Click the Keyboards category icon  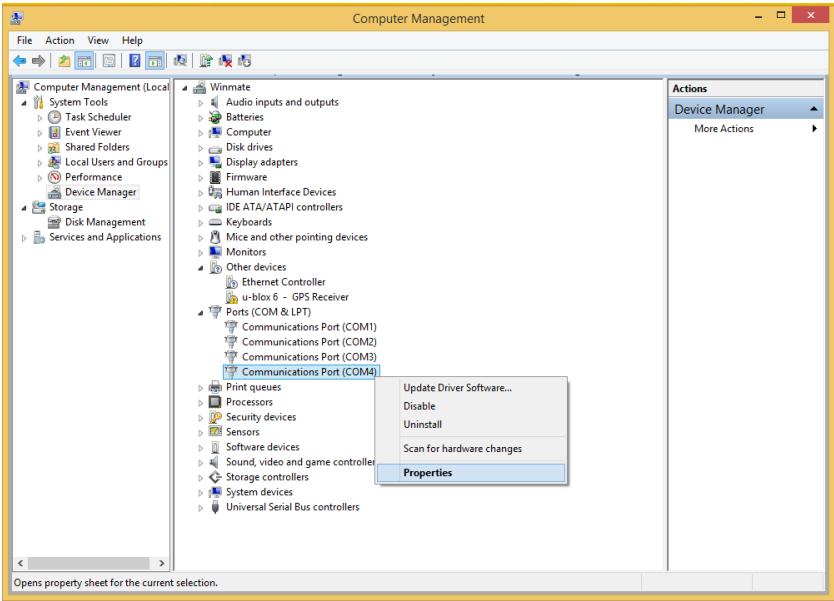[215, 222]
